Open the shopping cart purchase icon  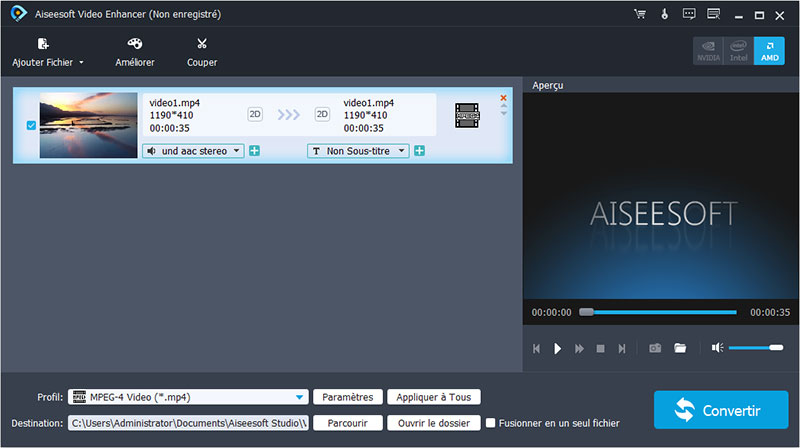[640, 15]
